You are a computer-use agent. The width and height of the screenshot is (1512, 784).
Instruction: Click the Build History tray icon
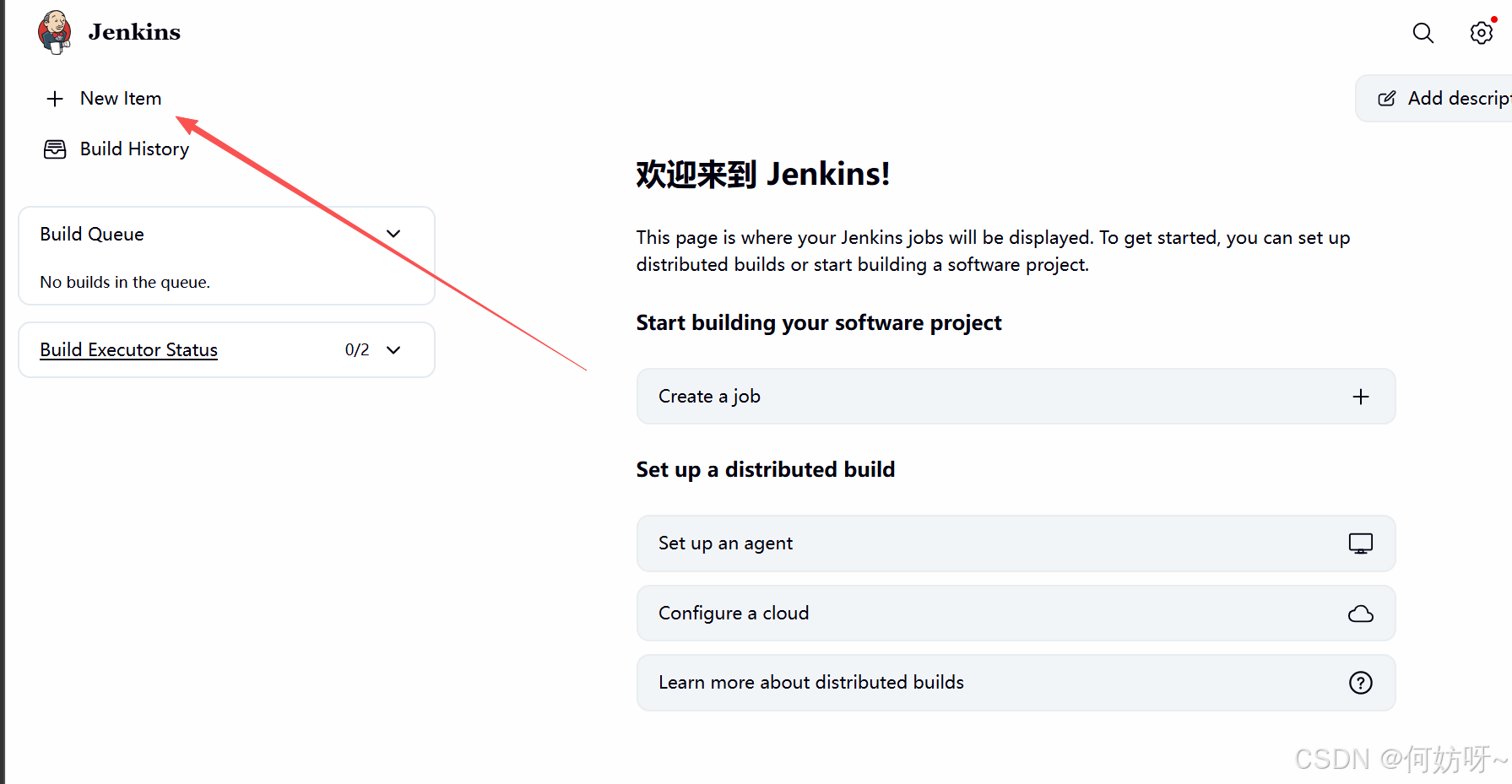55,149
